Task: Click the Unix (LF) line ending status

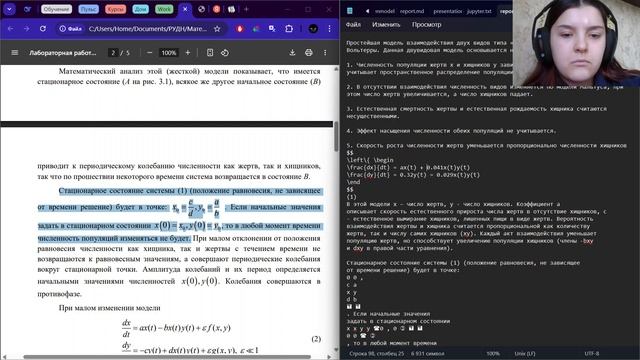Action: (x=524, y=353)
